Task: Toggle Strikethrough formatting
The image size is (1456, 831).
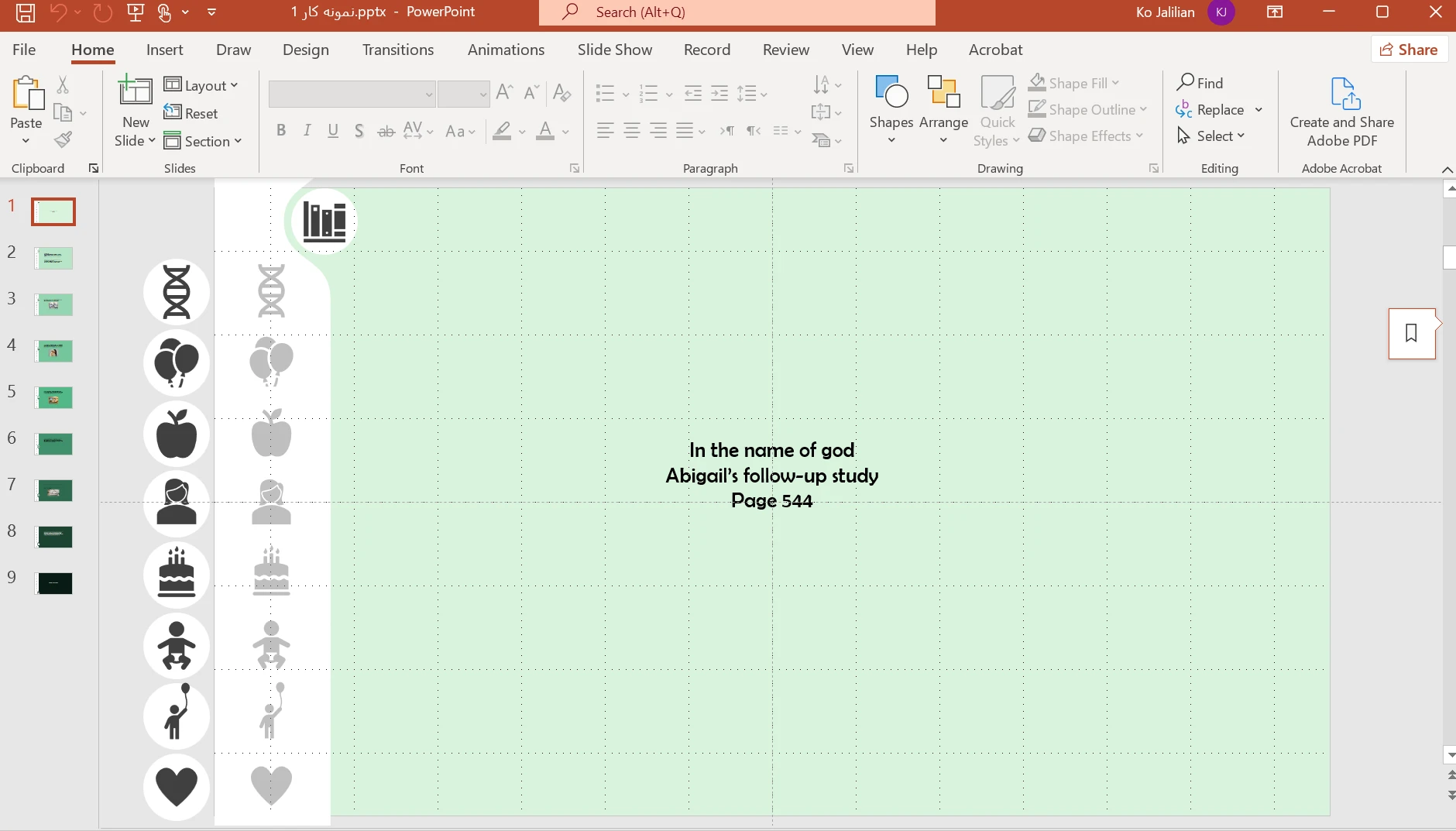Action: tap(386, 131)
